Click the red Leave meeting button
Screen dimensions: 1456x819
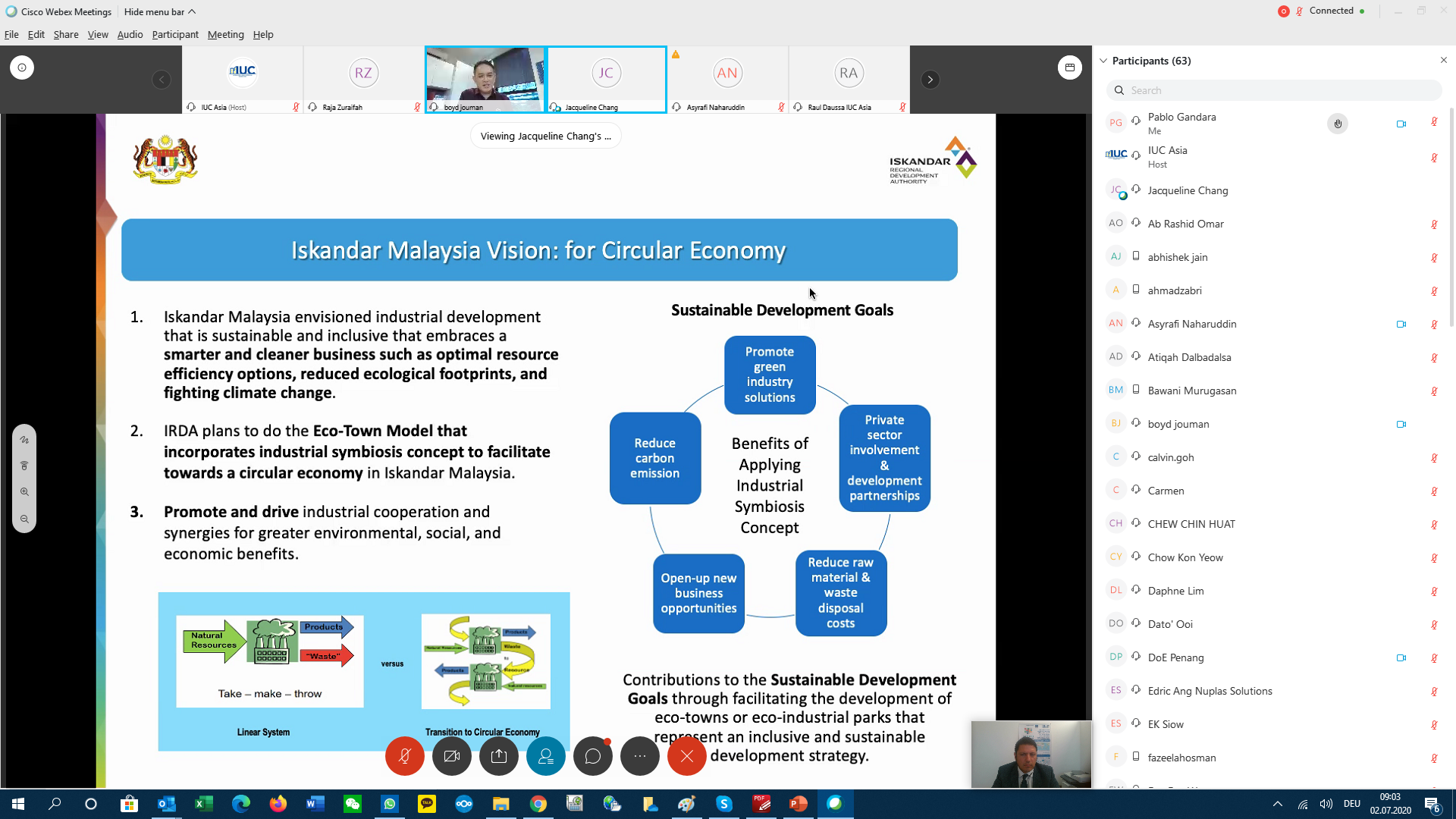coord(686,756)
